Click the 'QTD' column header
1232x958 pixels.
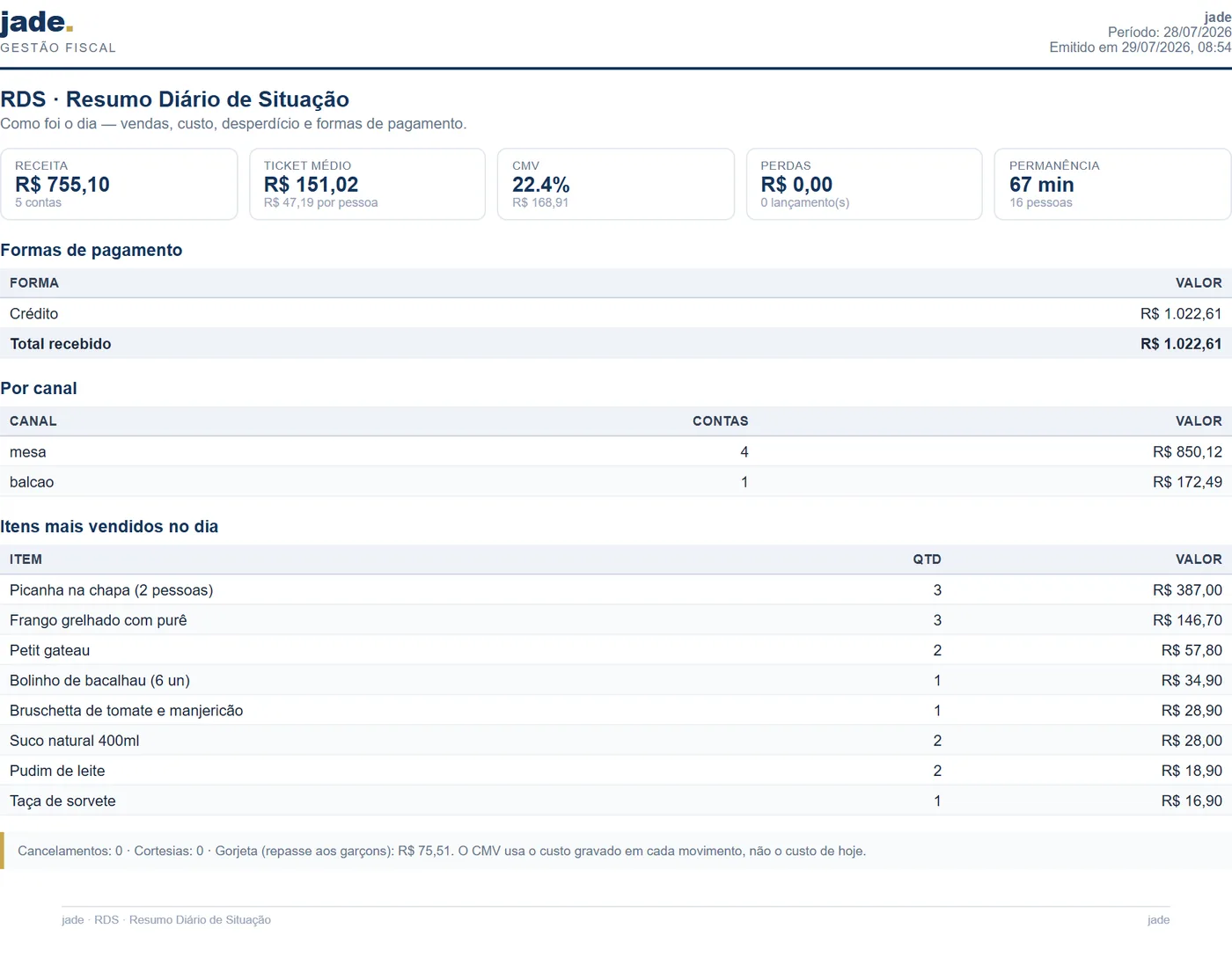tap(928, 559)
